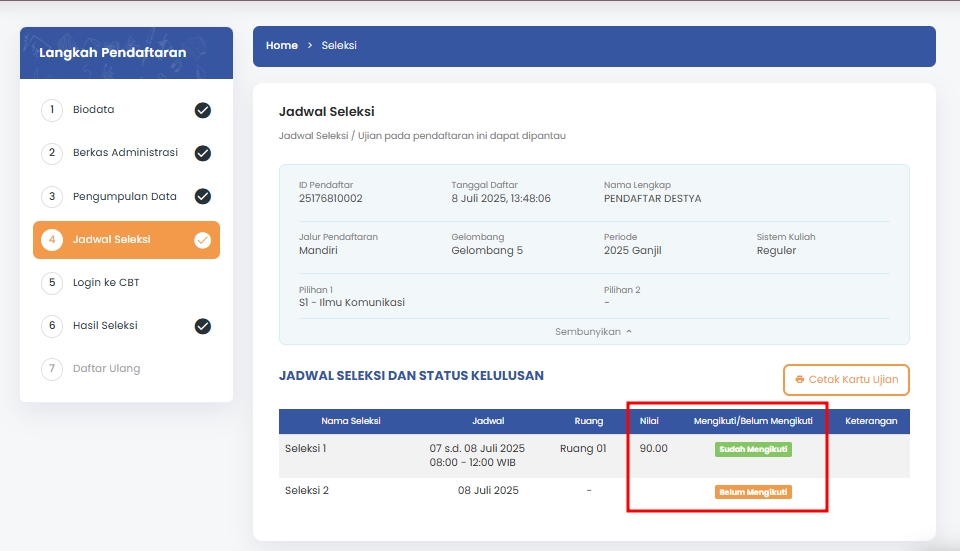
Task: Click the Home breadcrumb link
Action: (x=282, y=46)
